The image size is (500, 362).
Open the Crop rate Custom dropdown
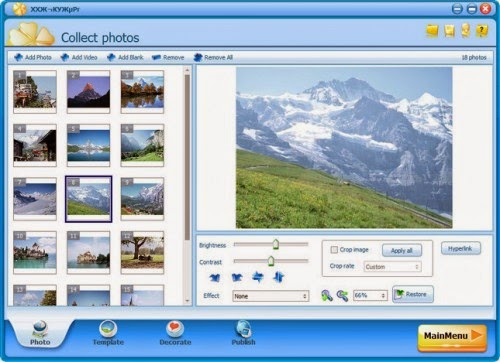point(392,267)
